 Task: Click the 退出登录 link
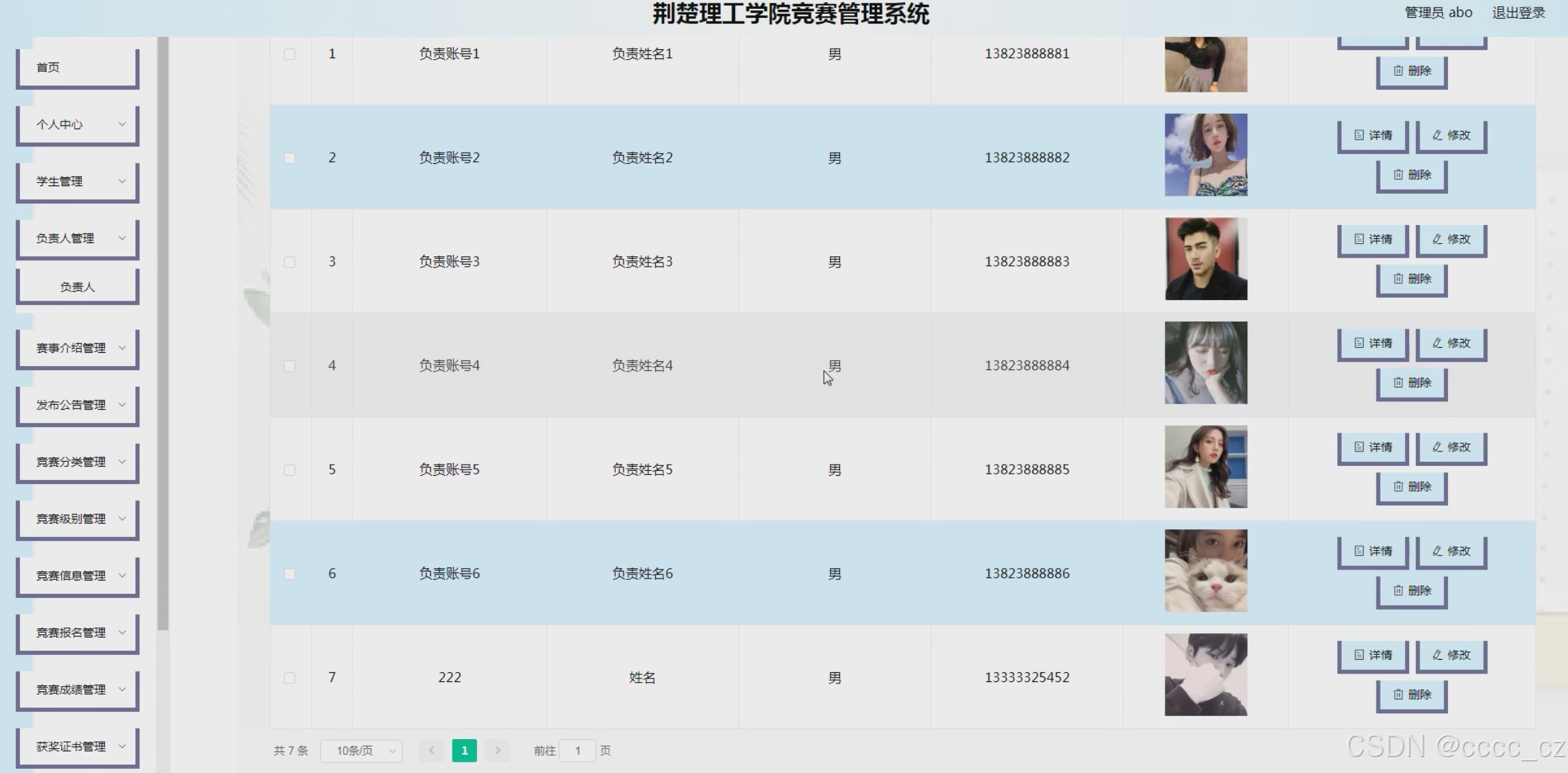1518,13
